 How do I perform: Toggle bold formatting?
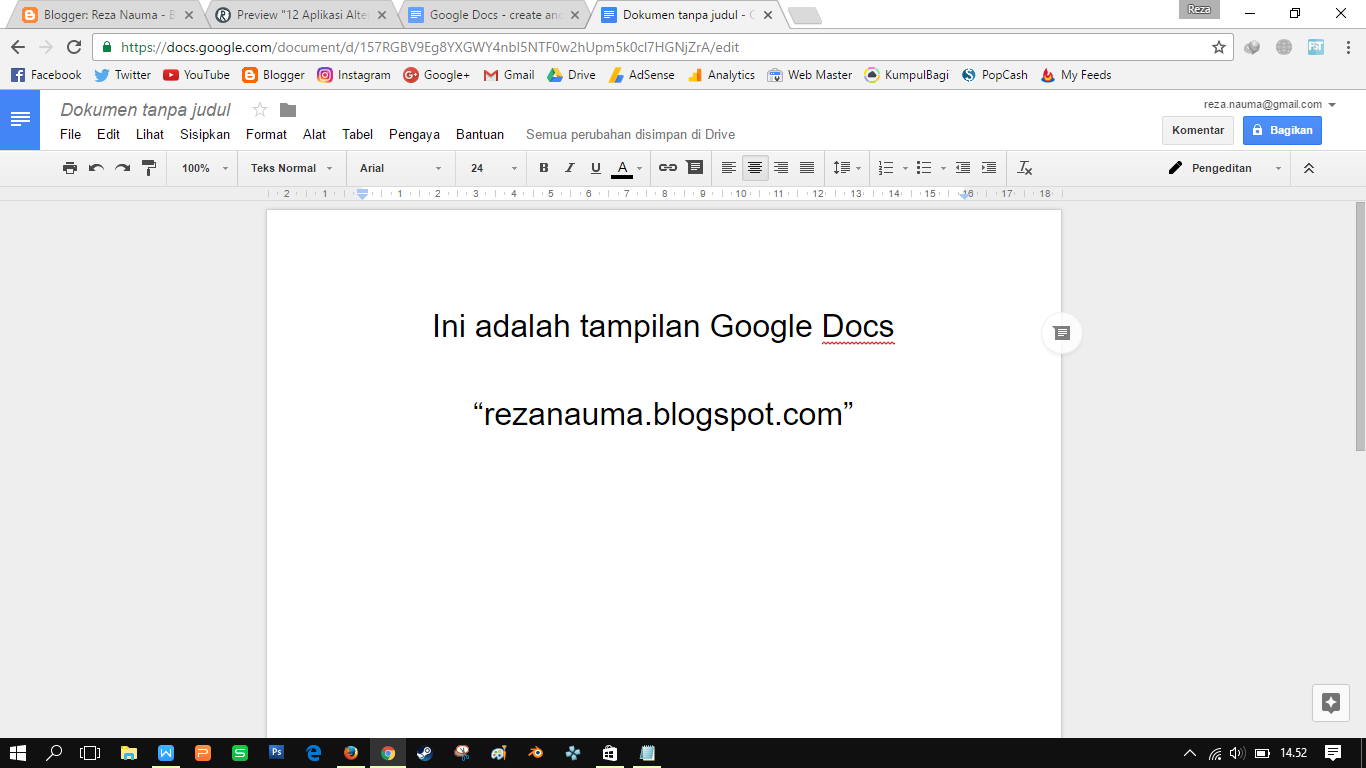[x=543, y=167]
